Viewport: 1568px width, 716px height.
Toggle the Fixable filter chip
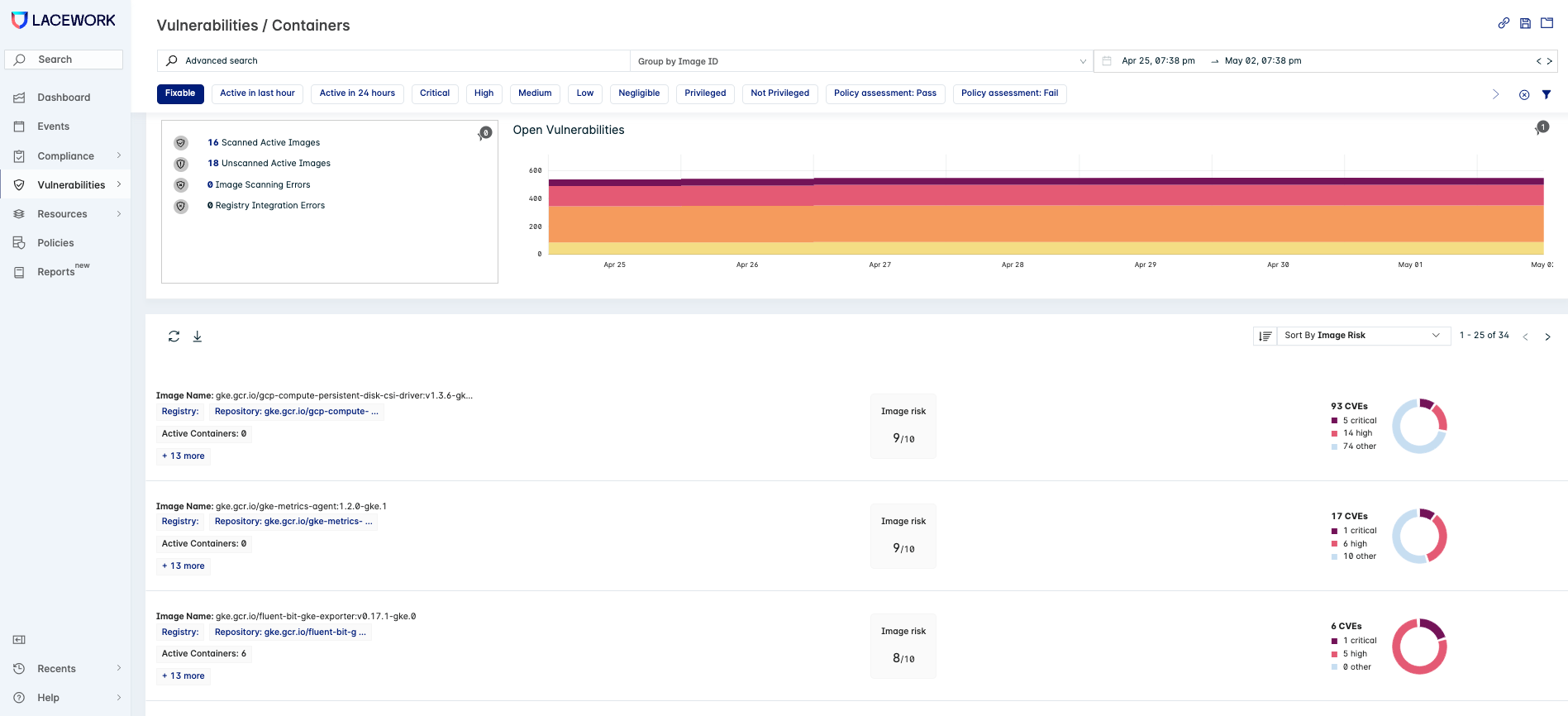pos(180,93)
